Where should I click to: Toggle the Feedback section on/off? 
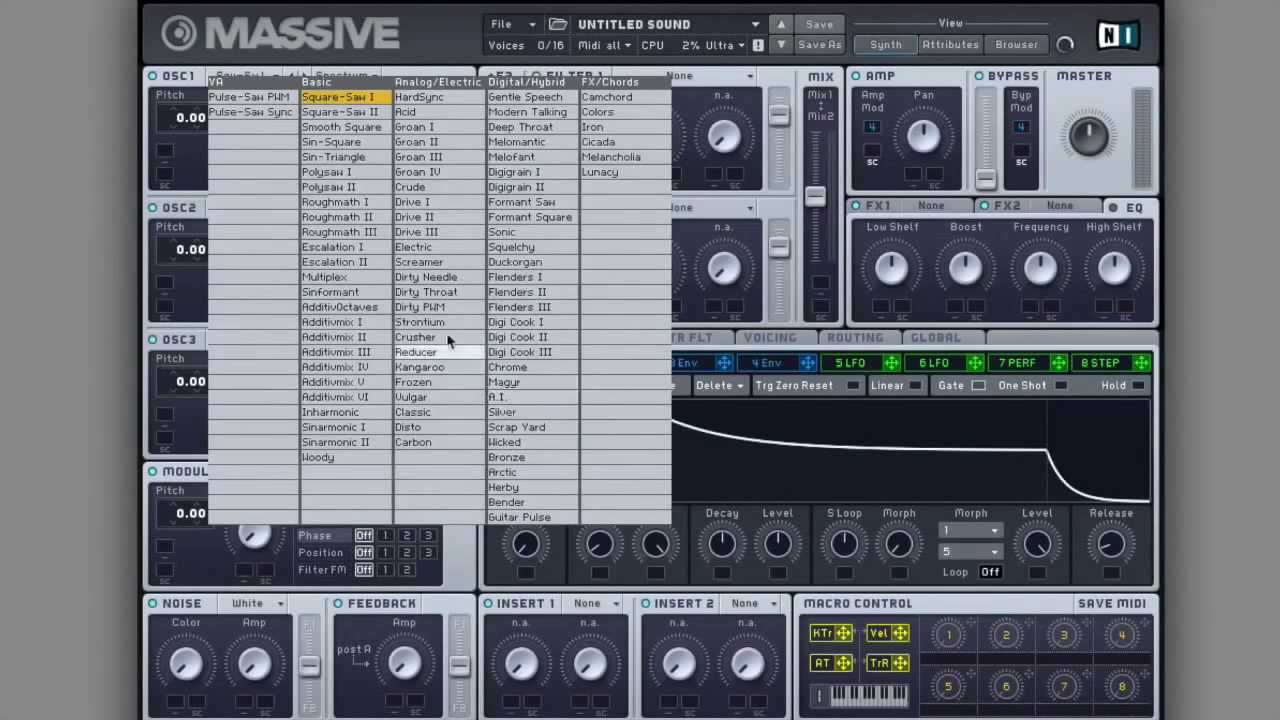(x=338, y=604)
